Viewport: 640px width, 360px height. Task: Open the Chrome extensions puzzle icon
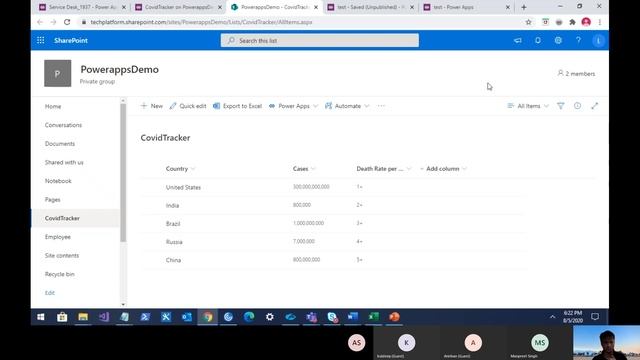(572, 22)
